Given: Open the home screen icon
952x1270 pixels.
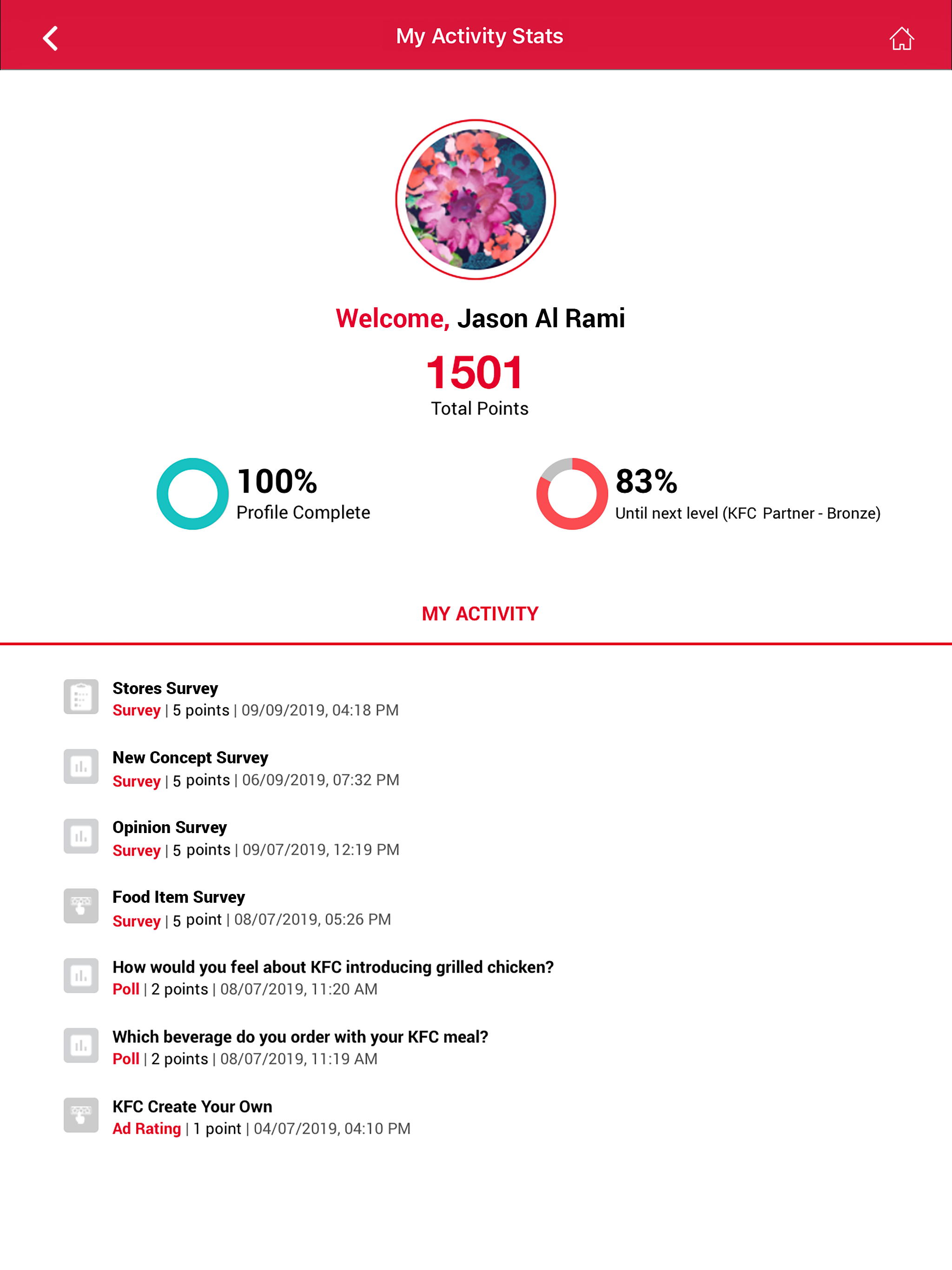Looking at the screenshot, I should (x=901, y=39).
